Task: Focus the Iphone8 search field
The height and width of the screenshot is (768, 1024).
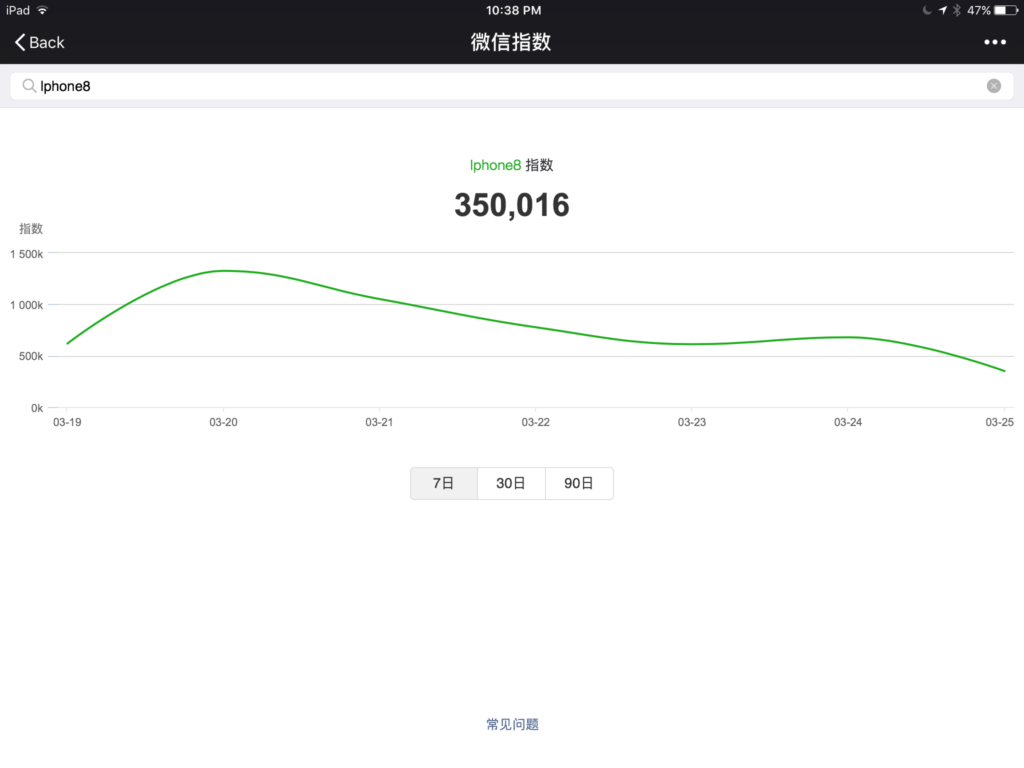Action: (x=511, y=86)
